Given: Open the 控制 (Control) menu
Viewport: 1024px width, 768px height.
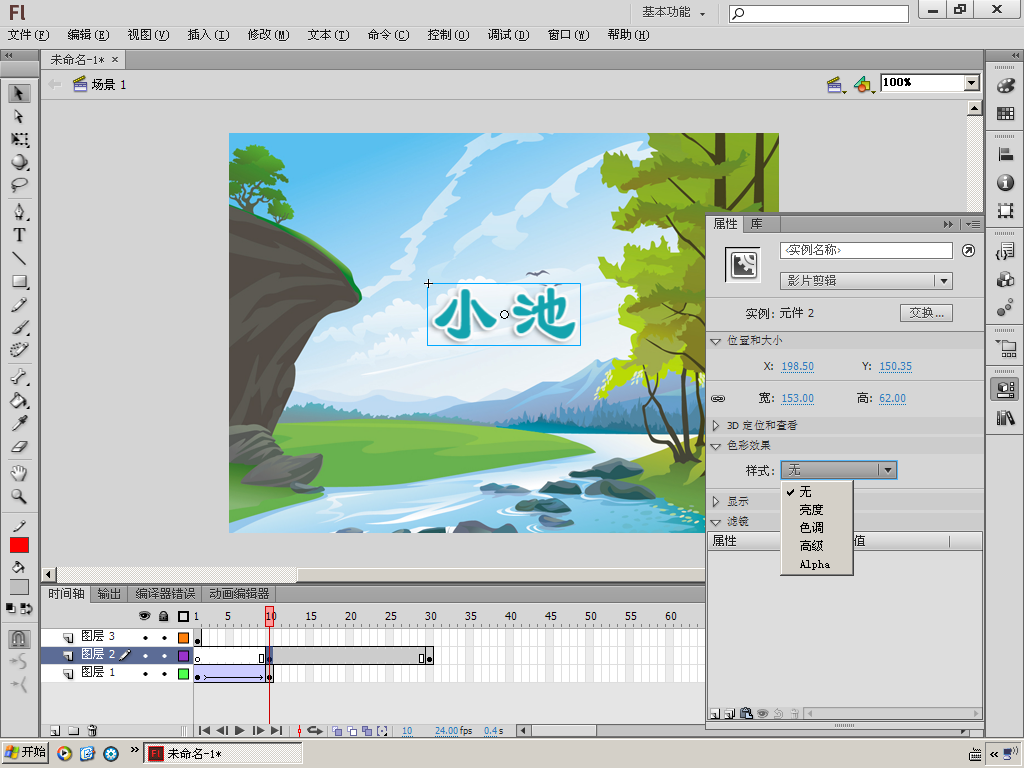Looking at the screenshot, I should [x=448, y=35].
